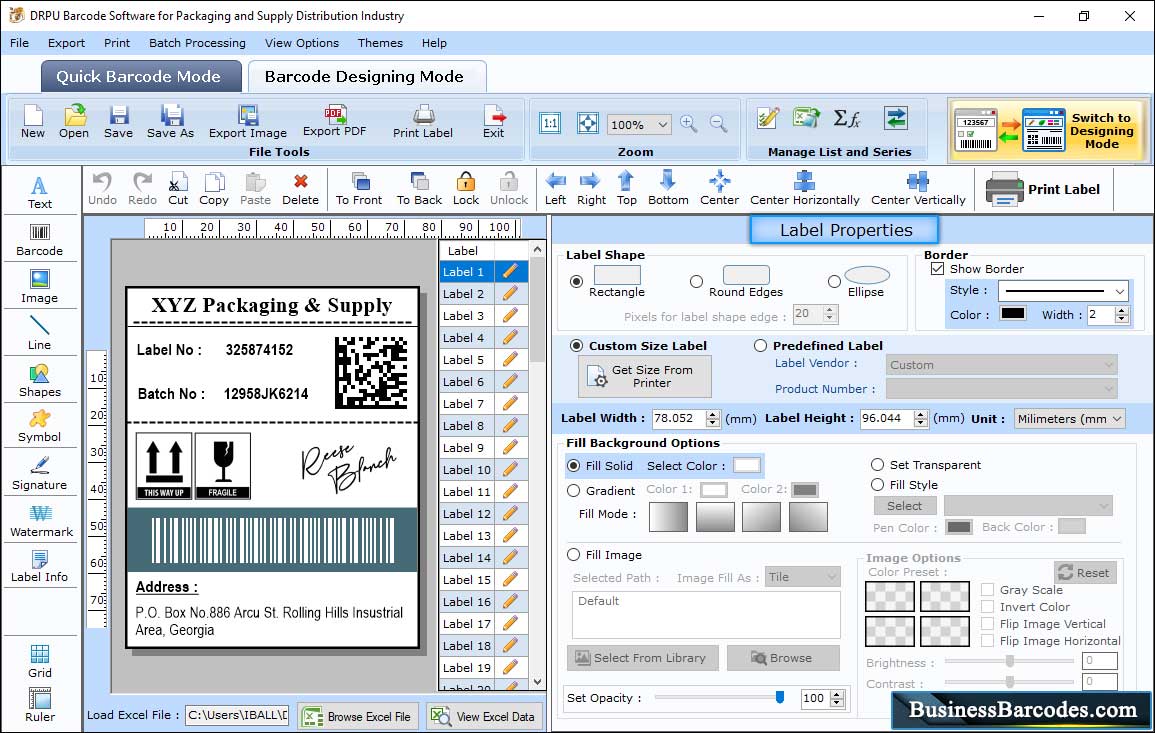This screenshot has height=733, width=1155.
Task: Select the Text tool in sidebar
Action: coord(40,193)
